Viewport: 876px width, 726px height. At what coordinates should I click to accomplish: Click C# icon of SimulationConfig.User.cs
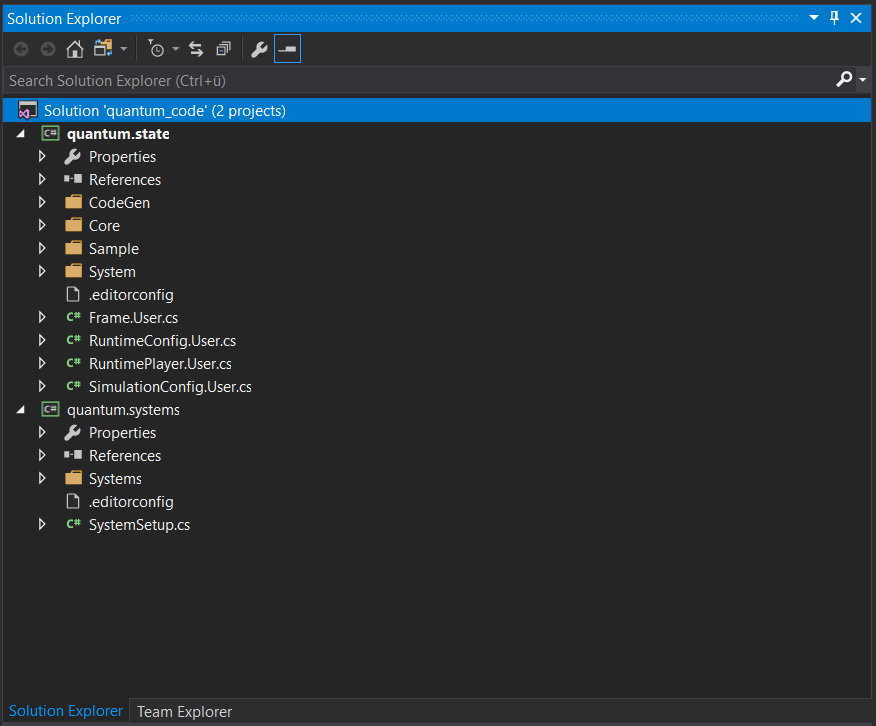73,385
